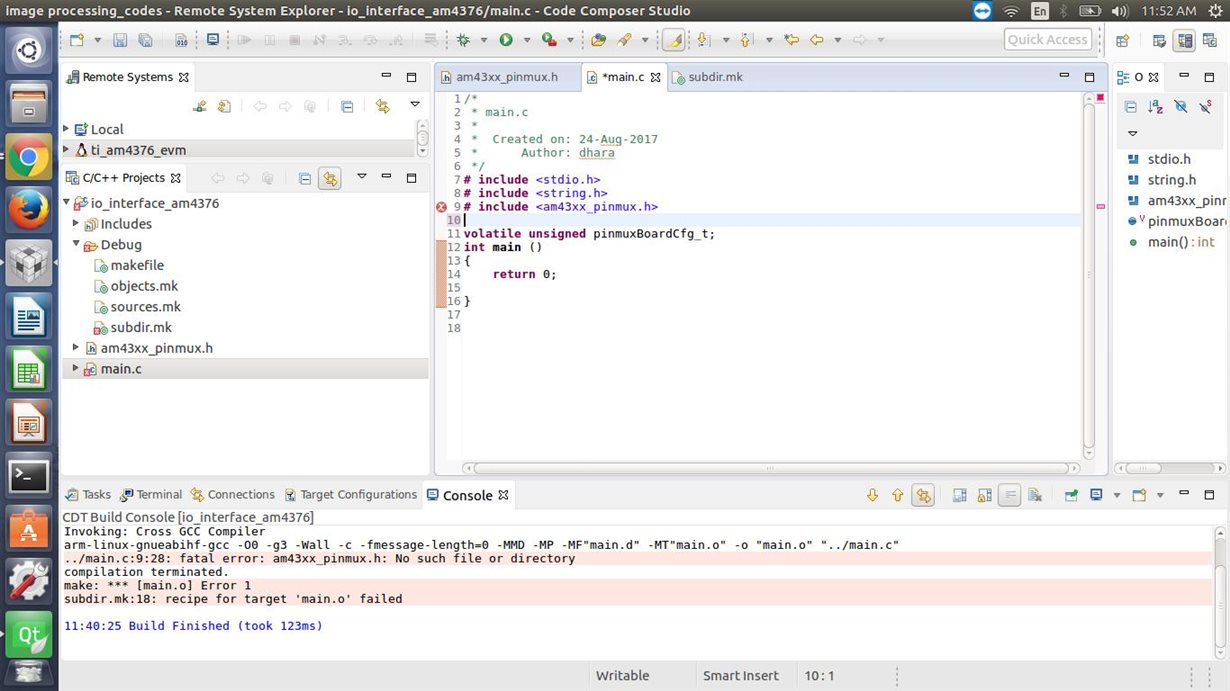Click the Quick Access search field

[1047, 40]
